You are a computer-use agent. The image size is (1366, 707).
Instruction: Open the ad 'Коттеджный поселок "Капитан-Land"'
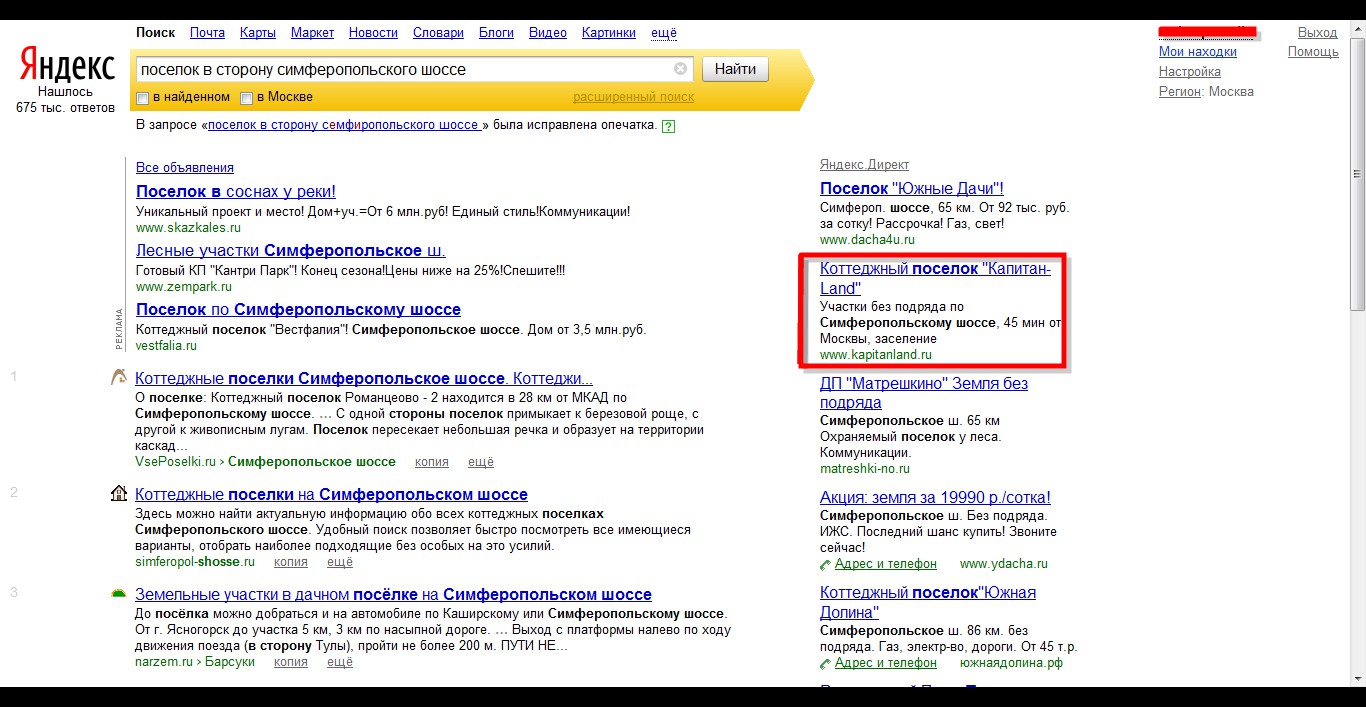[936, 279]
